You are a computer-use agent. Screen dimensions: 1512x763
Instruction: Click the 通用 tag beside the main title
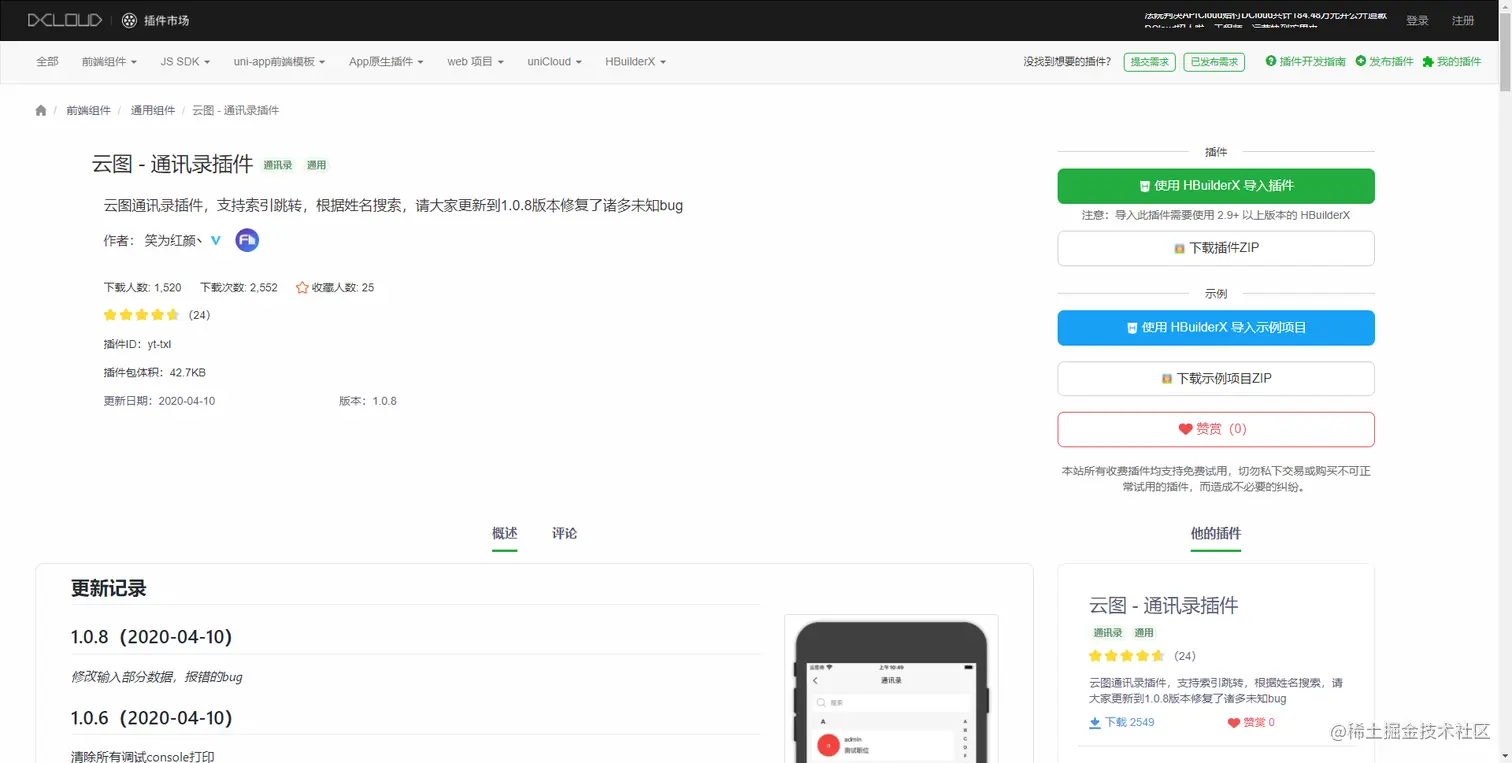pos(316,165)
